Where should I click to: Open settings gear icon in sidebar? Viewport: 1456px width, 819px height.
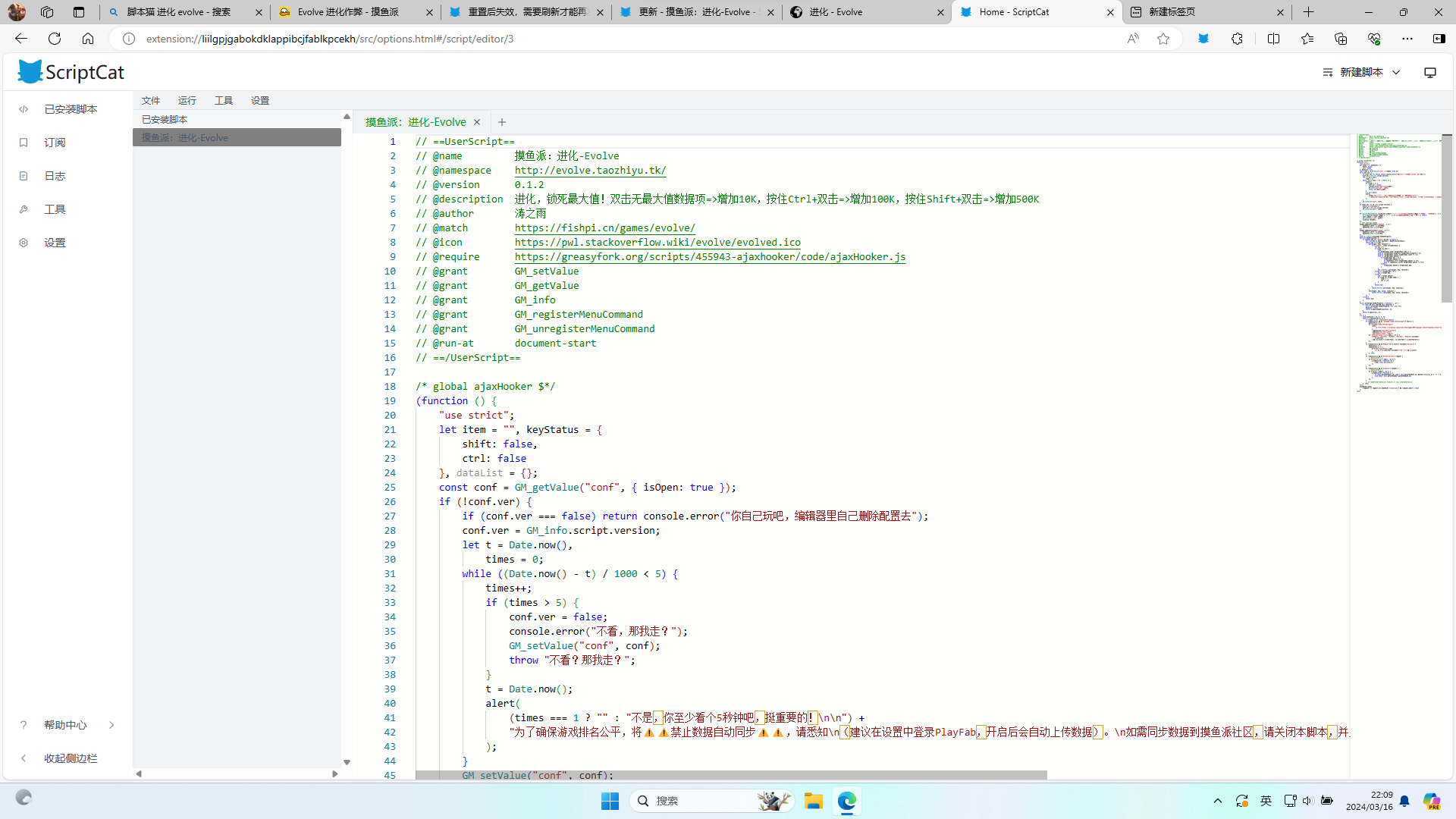click(24, 243)
